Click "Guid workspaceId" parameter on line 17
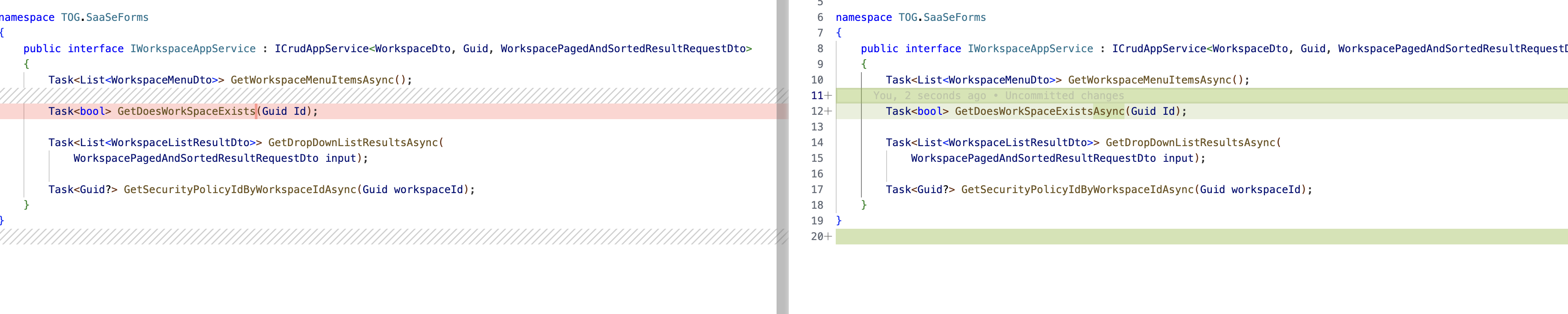The width and height of the screenshot is (1568, 314). pyautogui.click(x=1250, y=190)
